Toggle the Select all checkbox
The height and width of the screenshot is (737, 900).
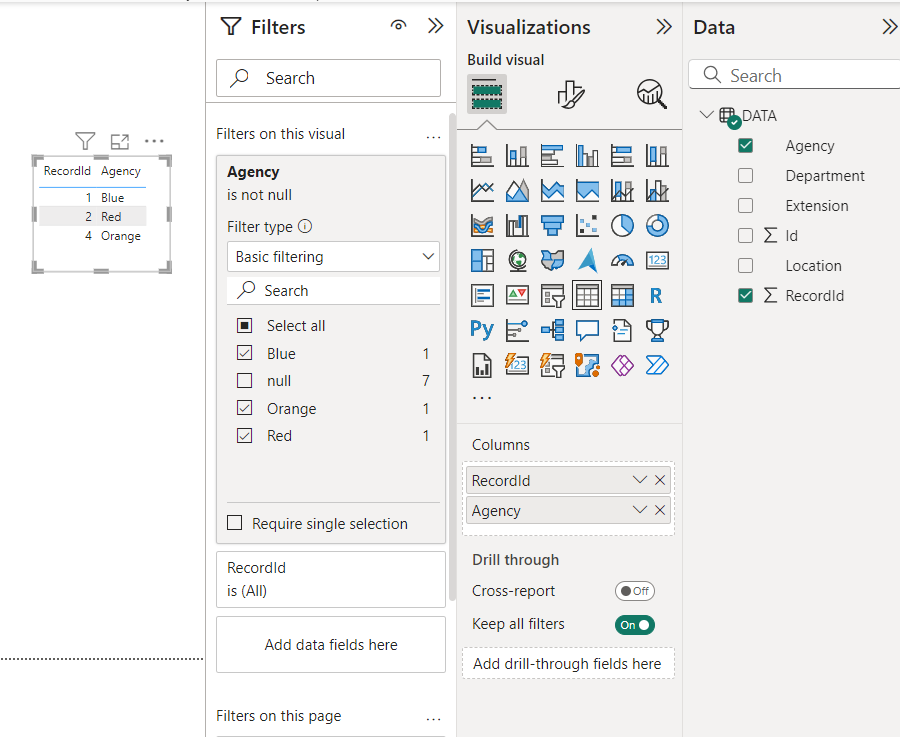point(245,325)
